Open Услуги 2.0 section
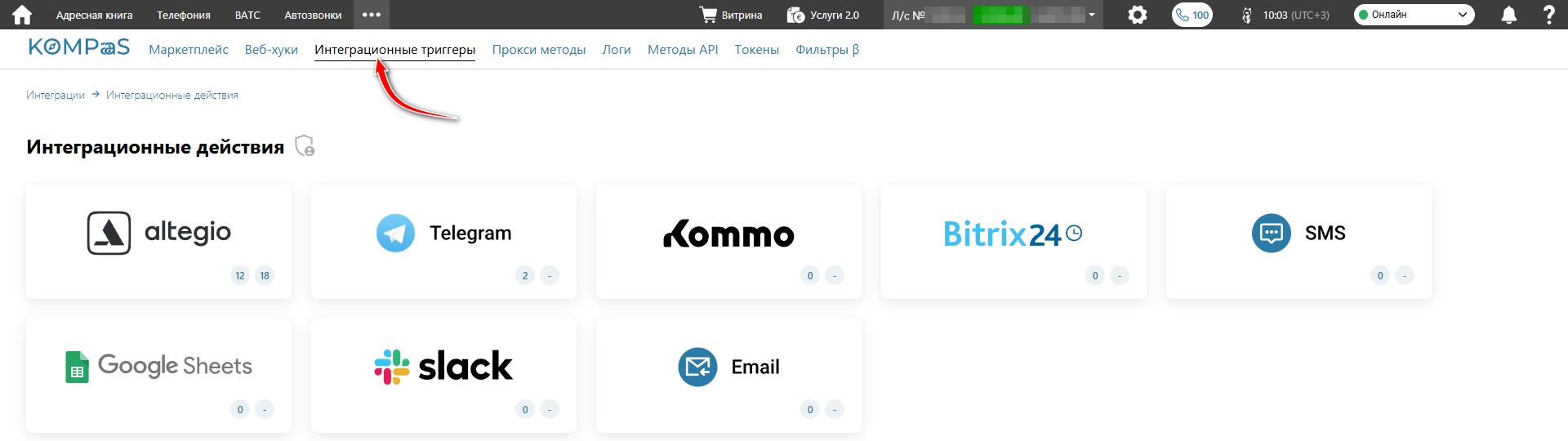The width and height of the screenshot is (1568, 441). click(823, 15)
